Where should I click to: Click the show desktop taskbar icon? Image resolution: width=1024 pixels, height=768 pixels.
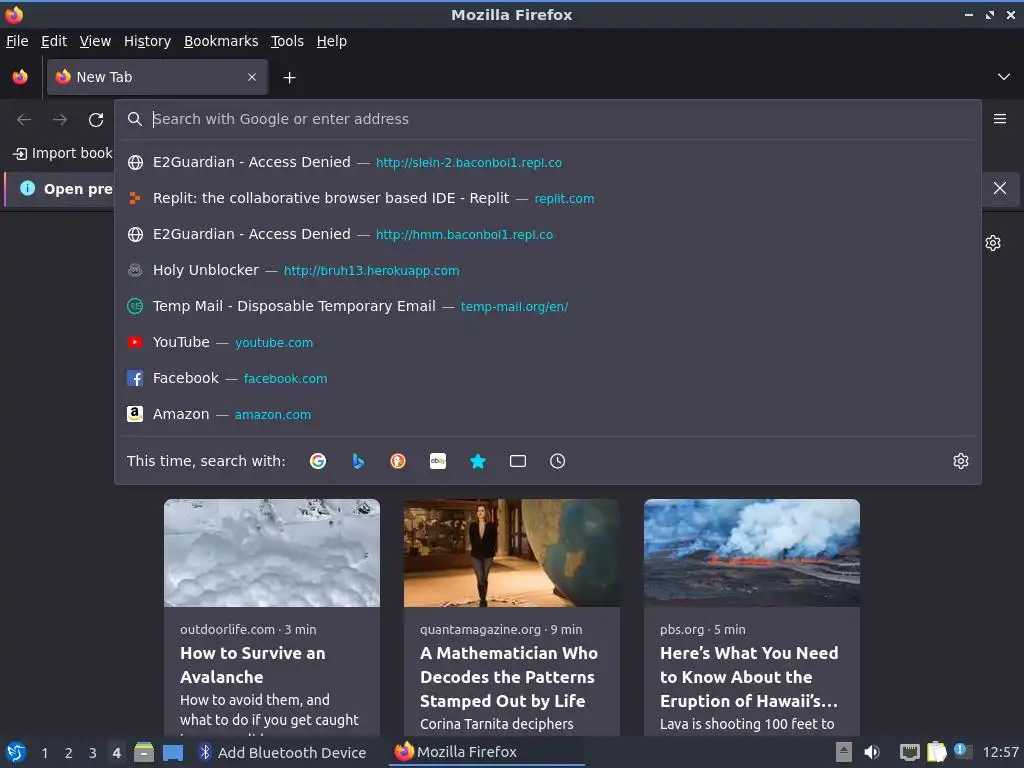tap(173, 753)
